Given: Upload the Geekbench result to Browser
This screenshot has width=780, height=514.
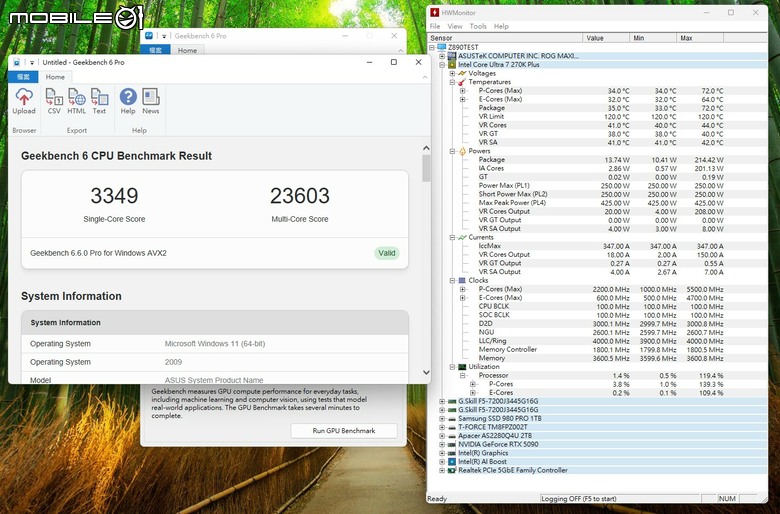Looking at the screenshot, I should tap(24, 101).
